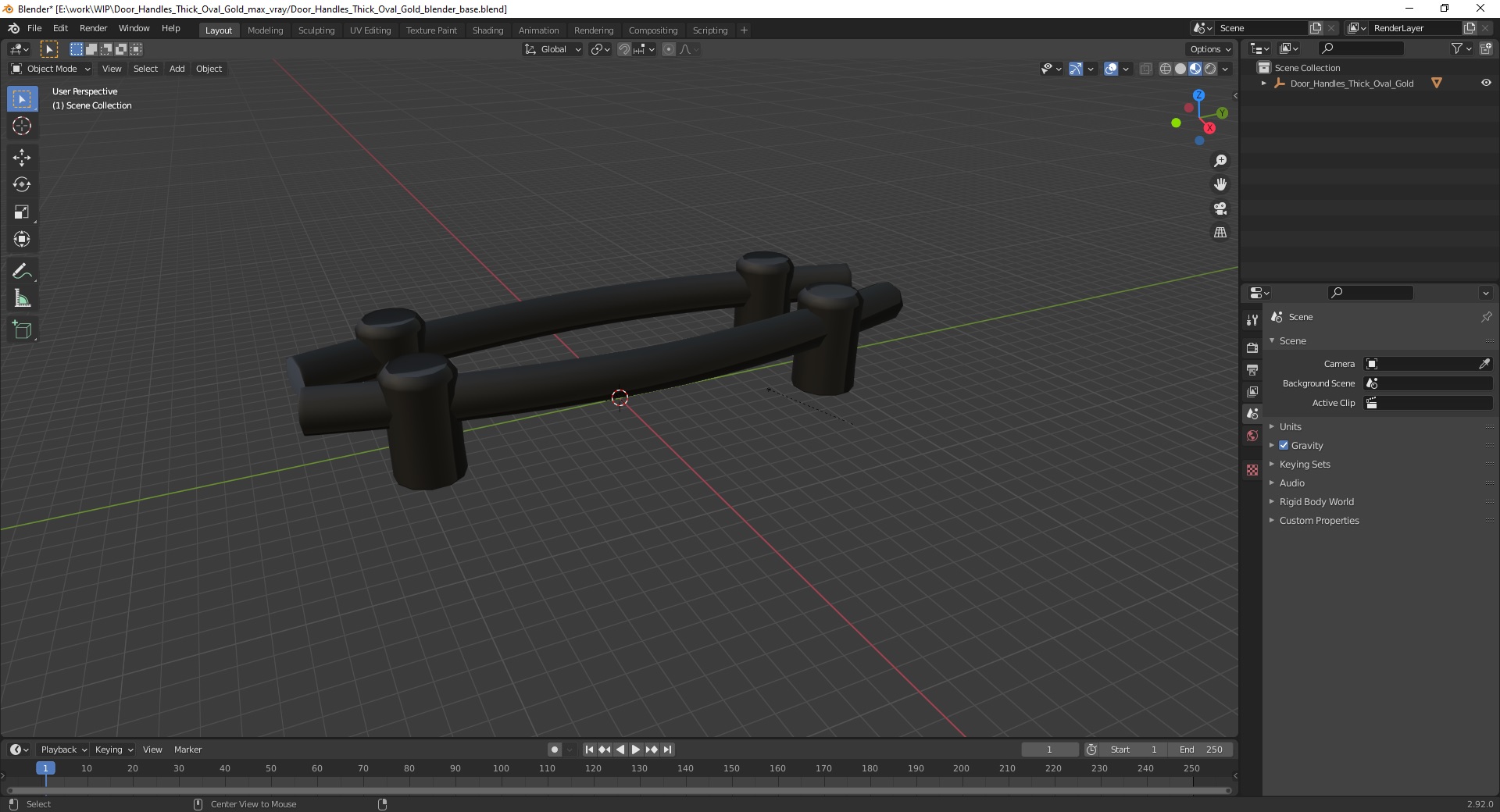Toggle auto keying record button
Viewport: 1500px width, 812px height.
[x=555, y=750]
